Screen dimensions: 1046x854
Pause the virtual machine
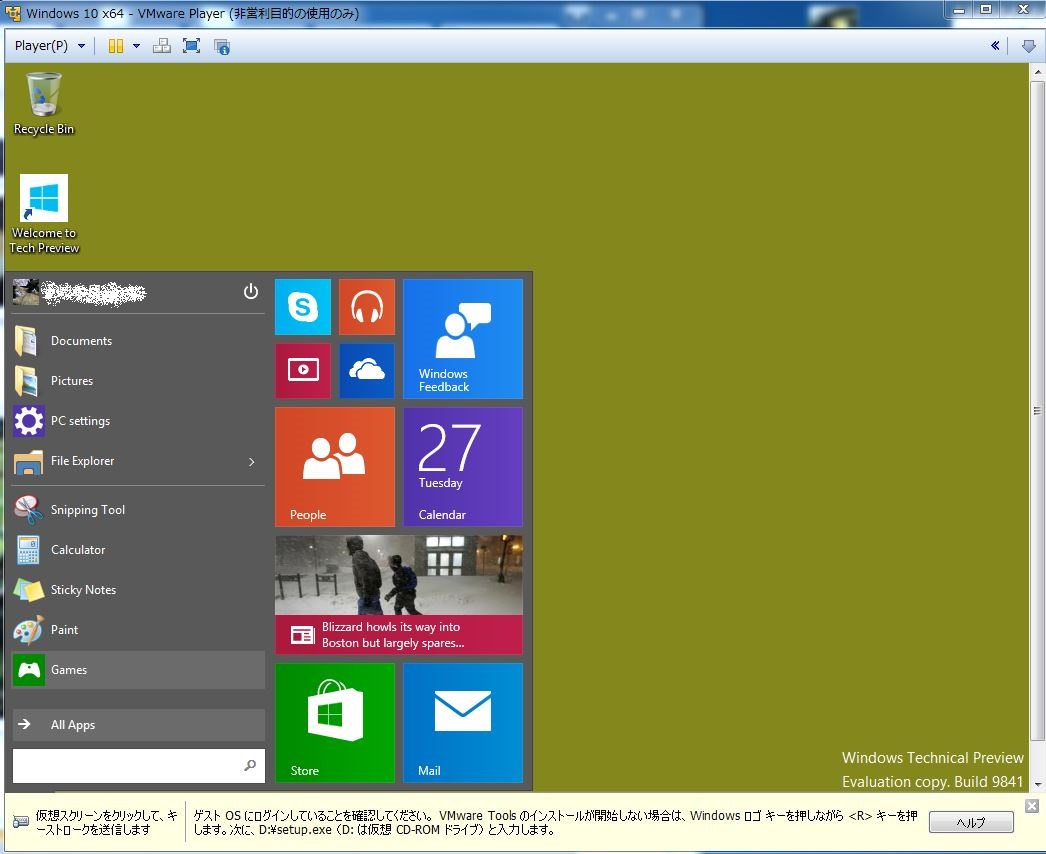point(115,45)
